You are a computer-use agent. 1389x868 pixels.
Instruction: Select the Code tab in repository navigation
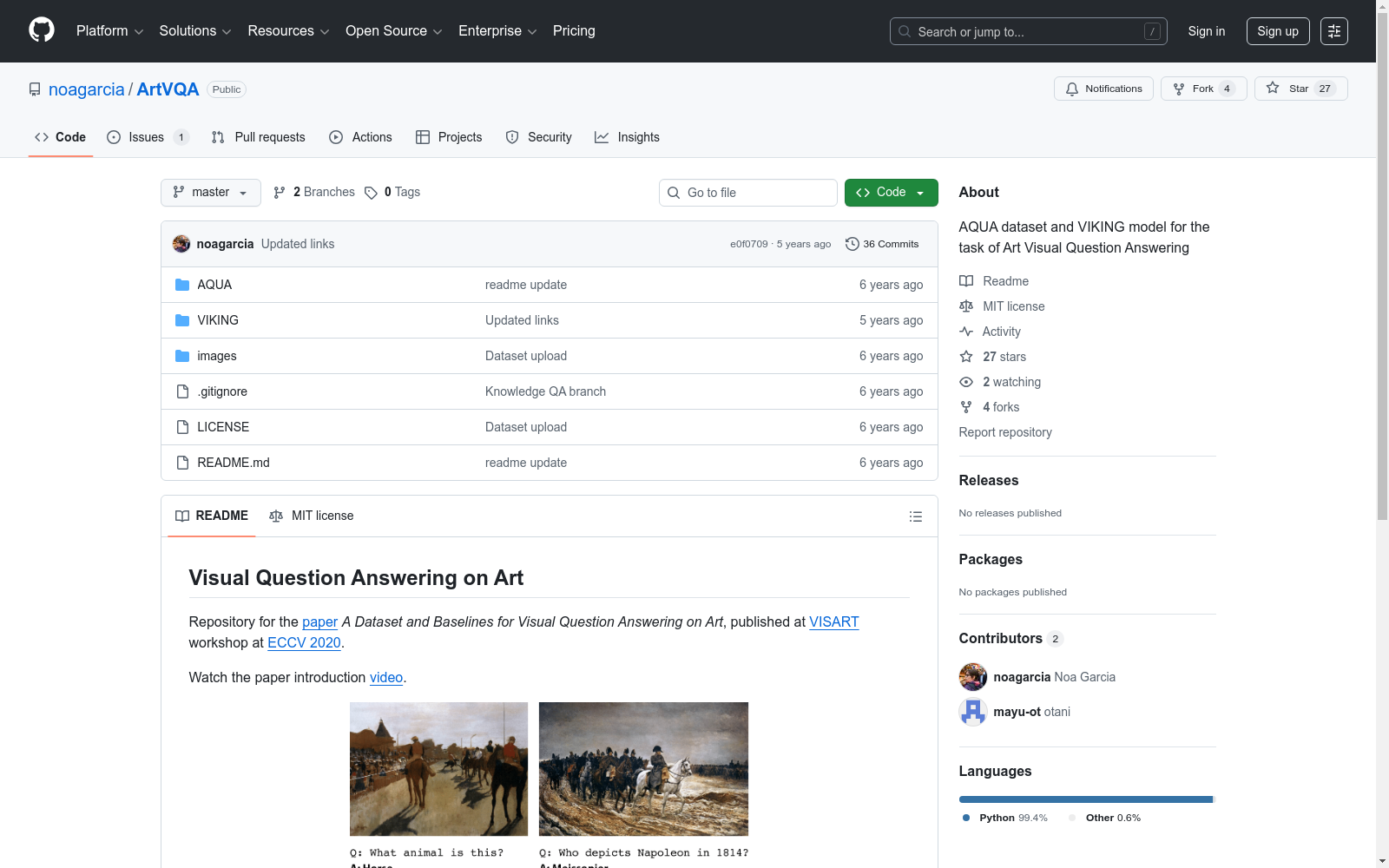pyautogui.click(x=61, y=137)
